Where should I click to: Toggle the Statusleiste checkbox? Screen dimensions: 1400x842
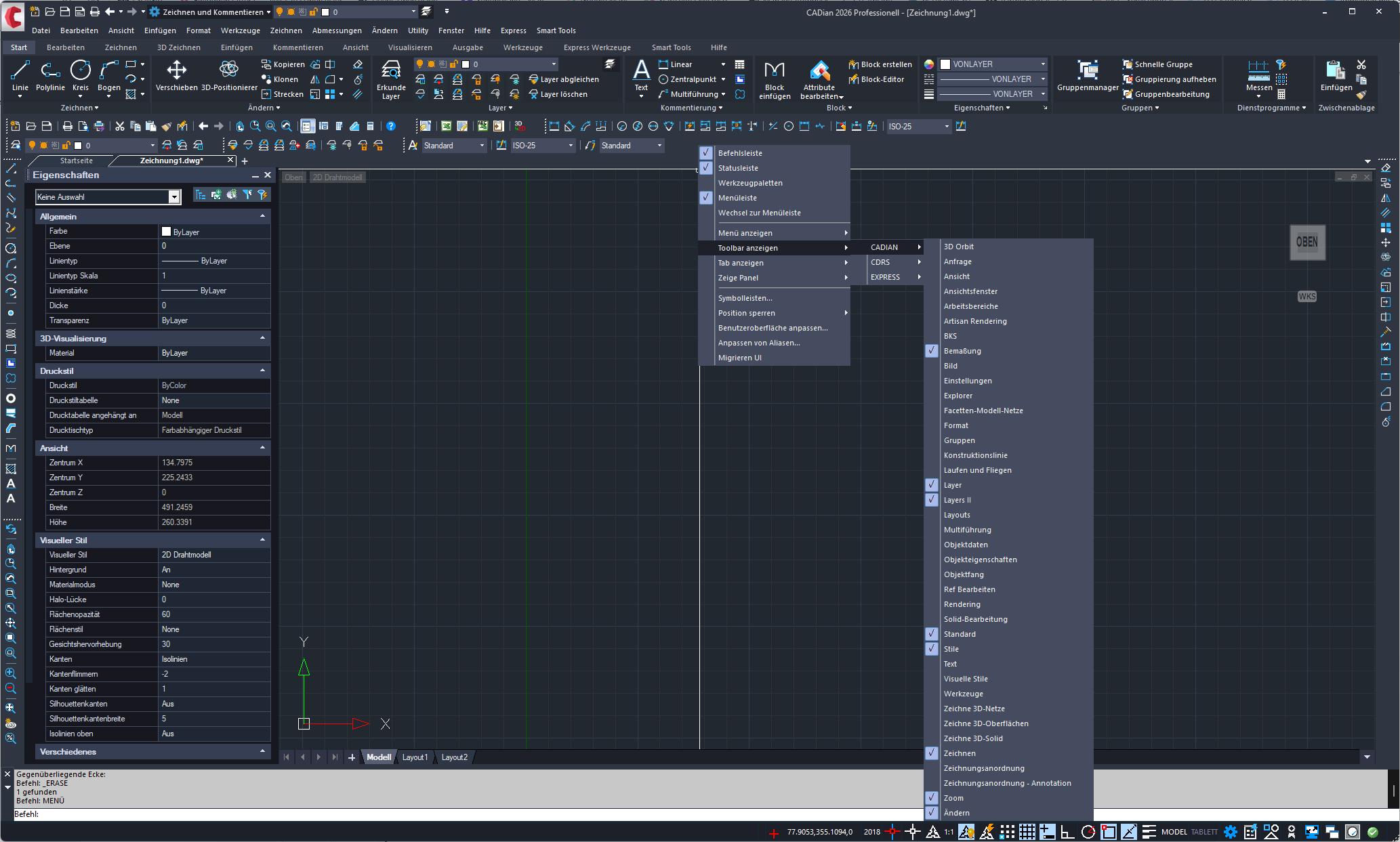point(706,168)
